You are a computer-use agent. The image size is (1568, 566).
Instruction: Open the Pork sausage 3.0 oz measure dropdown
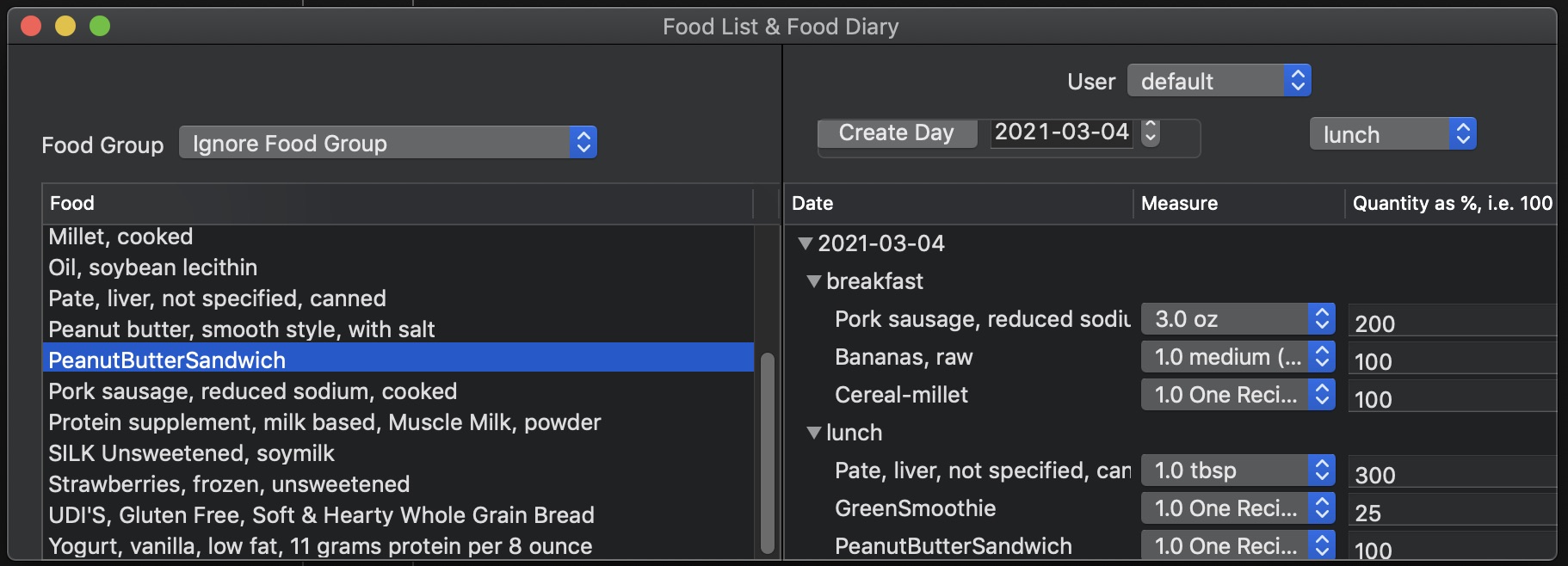point(1237,319)
